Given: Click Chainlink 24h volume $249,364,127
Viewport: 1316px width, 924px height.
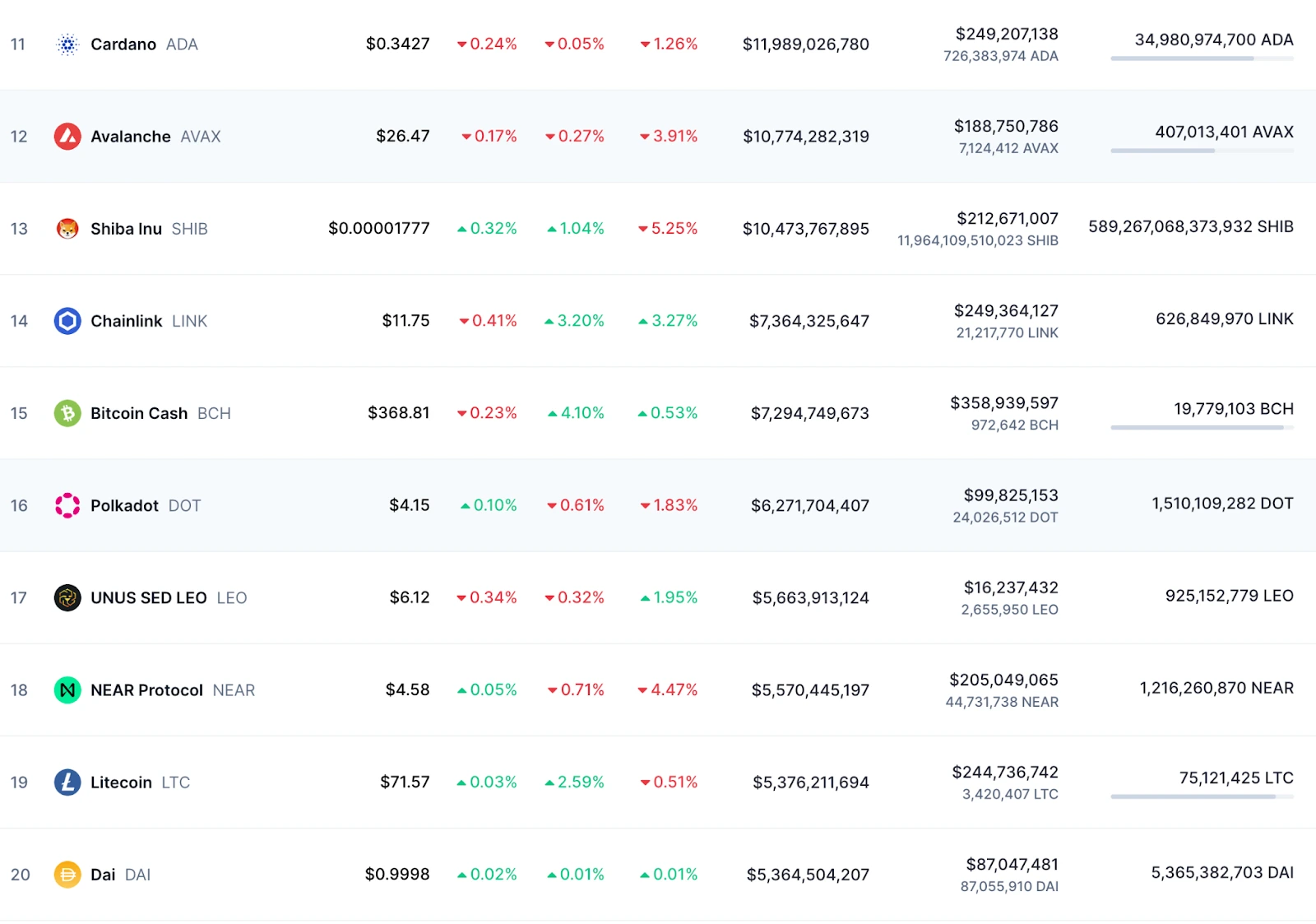Looking at the screenshot, I should pos(1006,310).
